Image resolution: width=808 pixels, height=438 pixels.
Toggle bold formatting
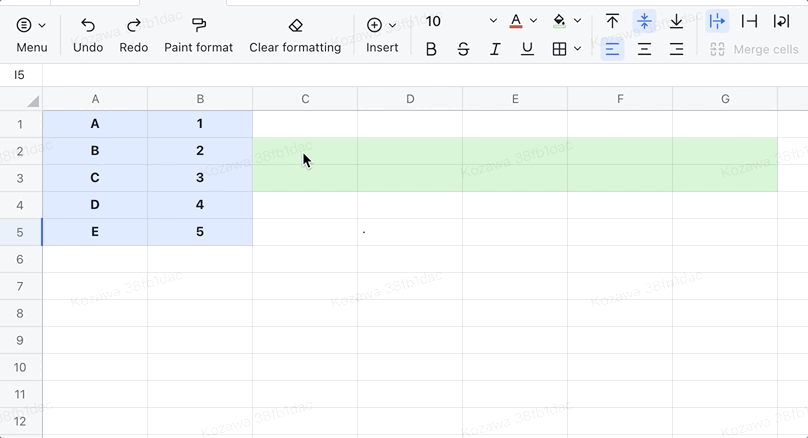[431, 49]
